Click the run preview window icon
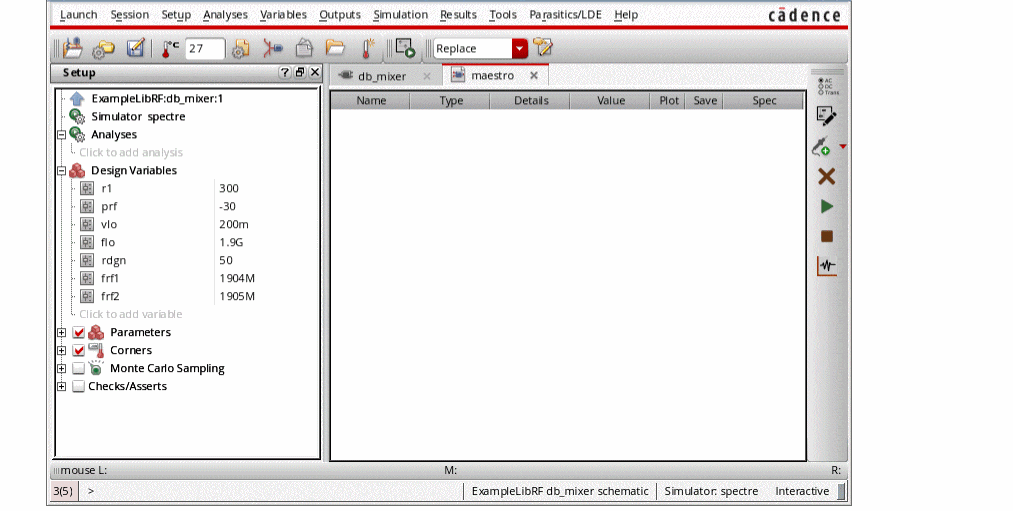 [x=405, y=48]
